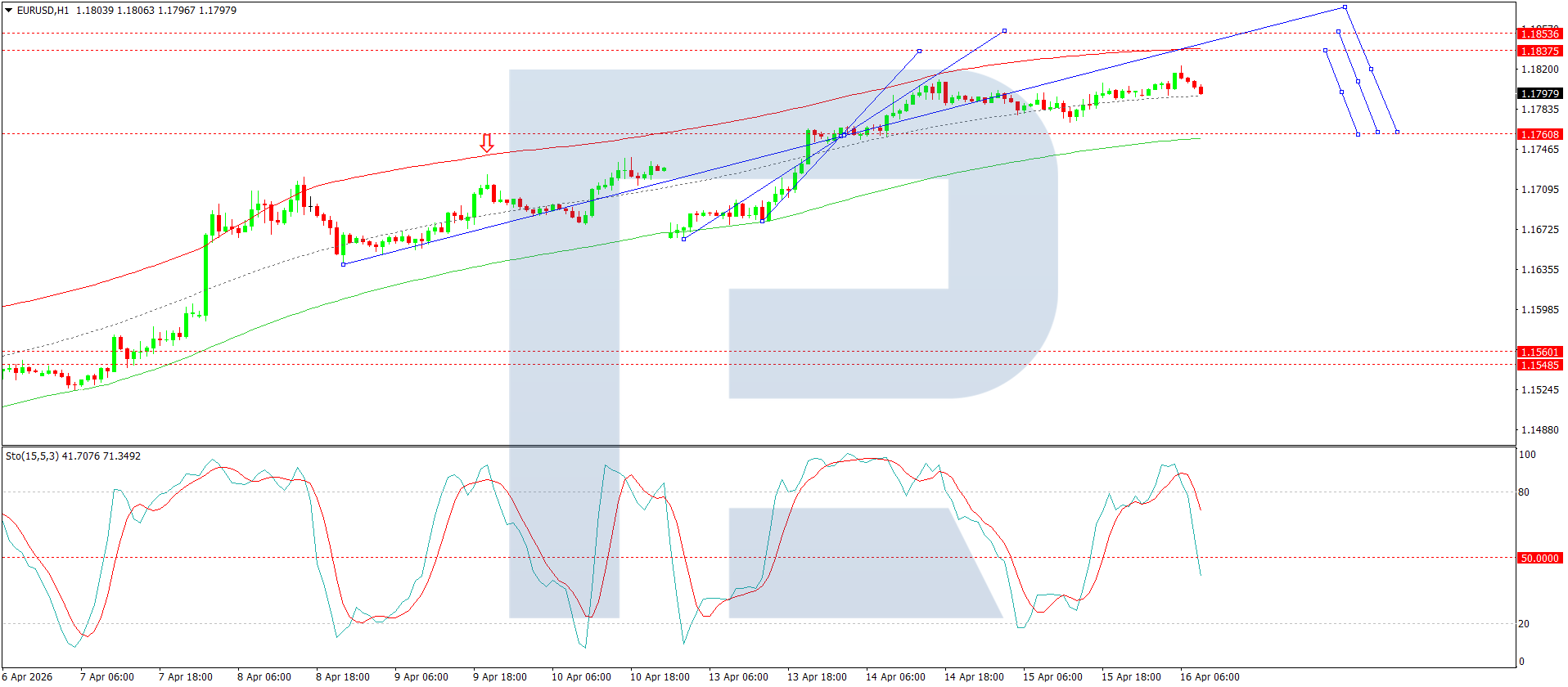1568x687 pixels.
Task: Click the 80 mark on stochastic scale
Action: click(1524, 492)
